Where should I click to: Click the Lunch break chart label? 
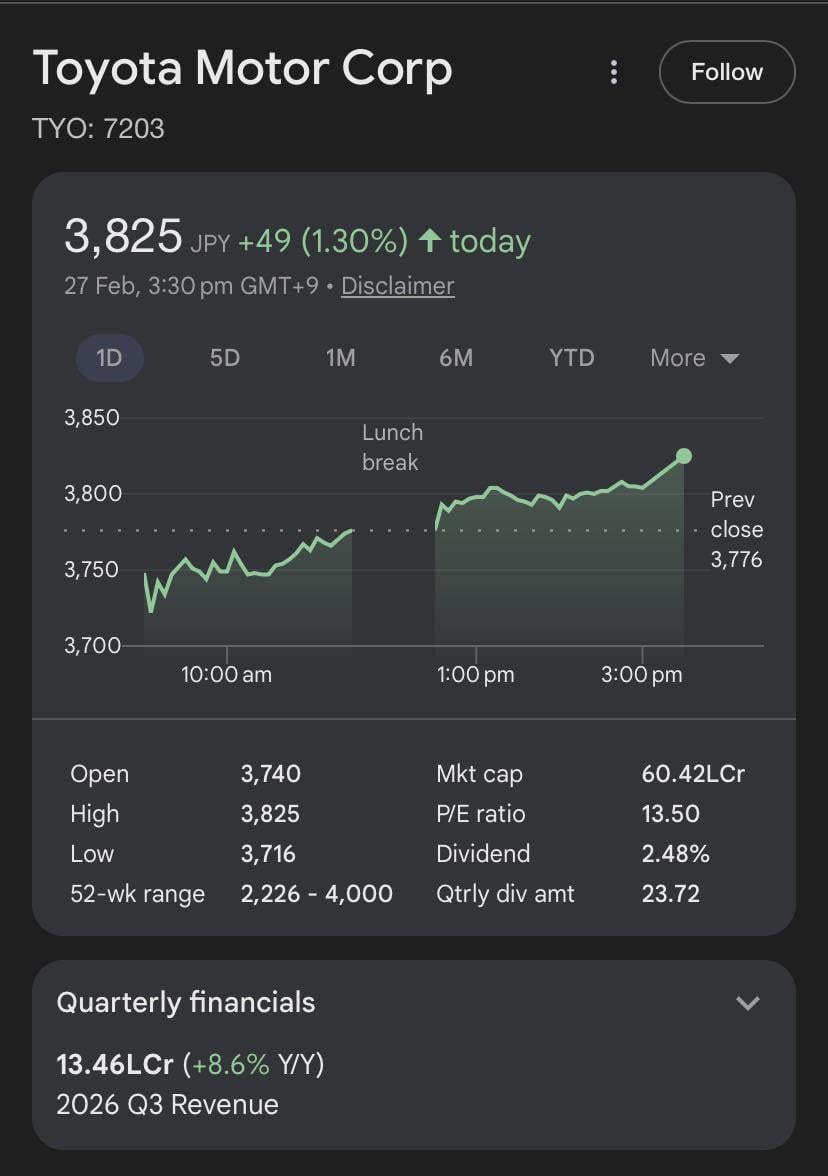392,447
